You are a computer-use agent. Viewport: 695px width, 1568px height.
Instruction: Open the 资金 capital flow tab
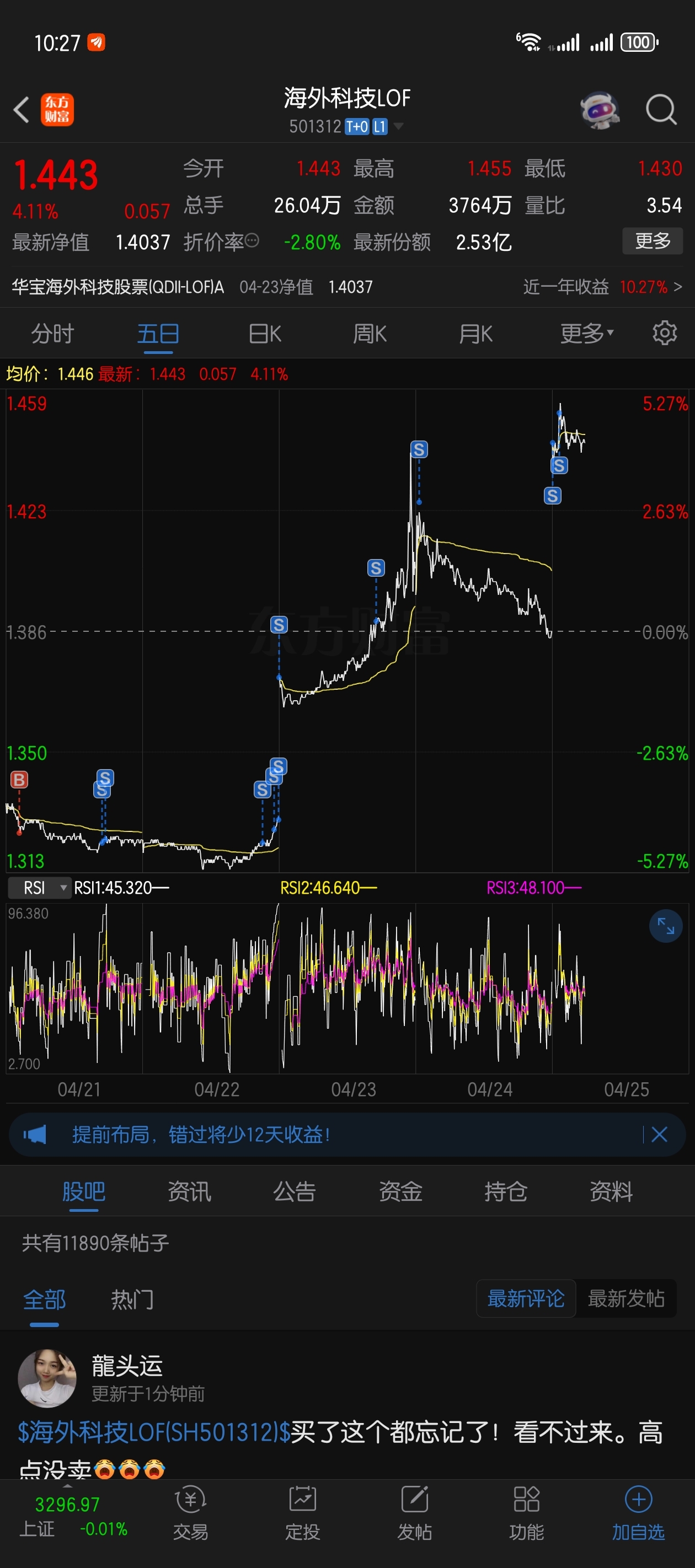pyautogui.click(x=401, y=1191)
